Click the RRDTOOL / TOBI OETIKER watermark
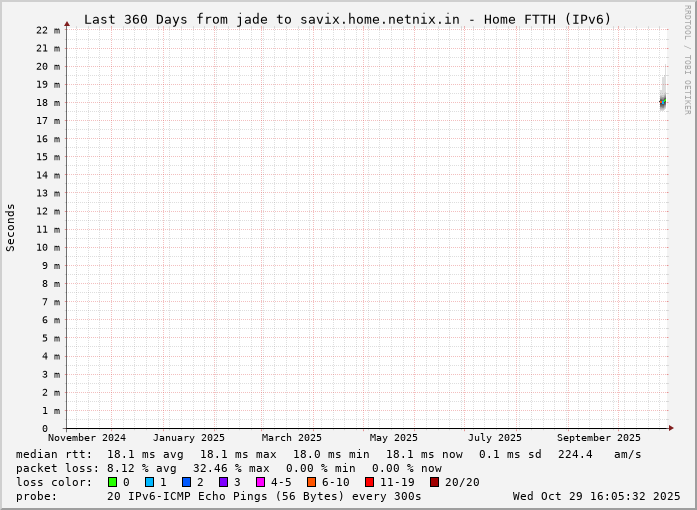The height and width of the screenshot is (510, 697). pos(687,60)
